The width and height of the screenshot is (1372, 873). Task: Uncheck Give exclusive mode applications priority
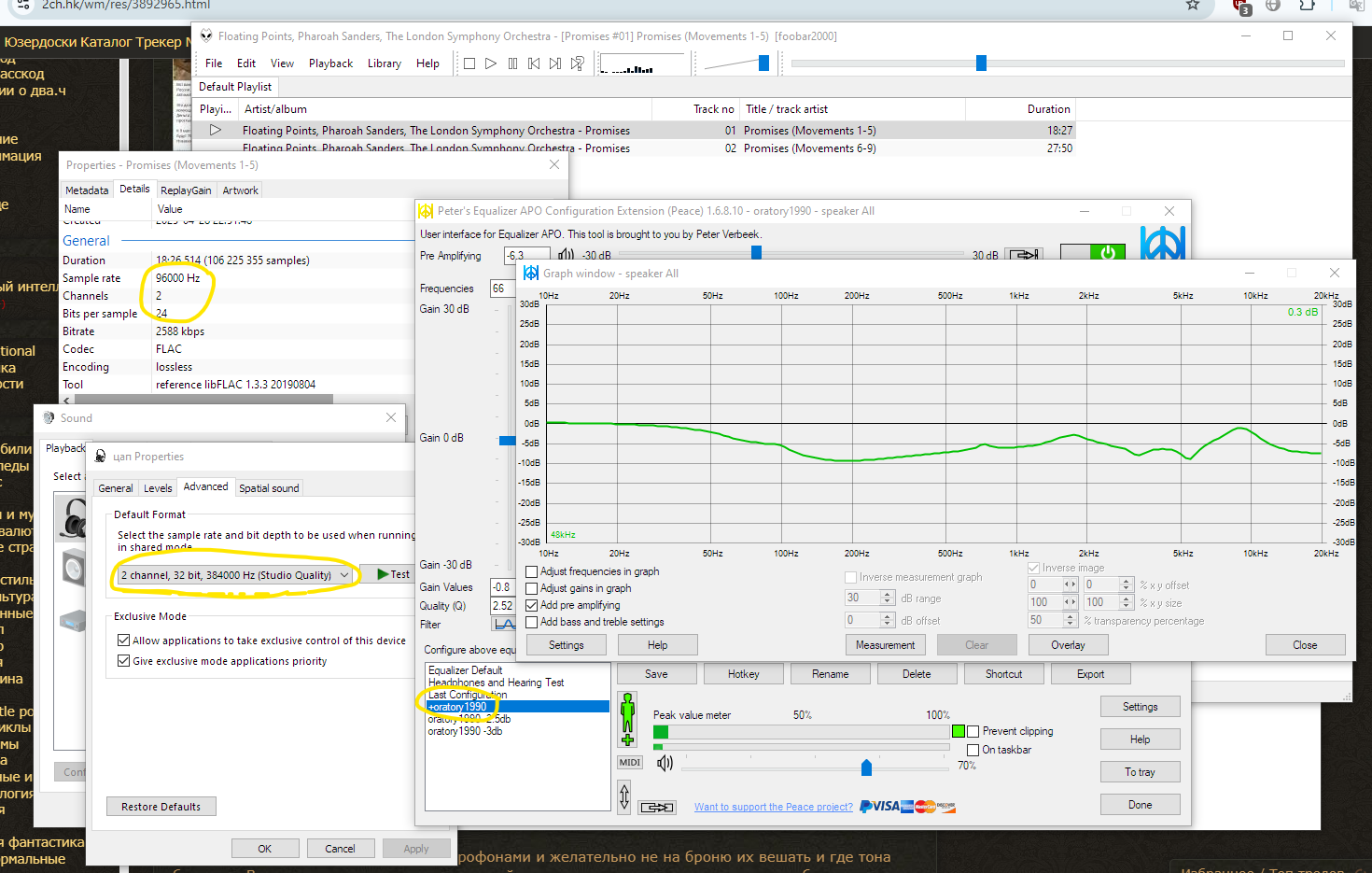[x=123, y=661]
